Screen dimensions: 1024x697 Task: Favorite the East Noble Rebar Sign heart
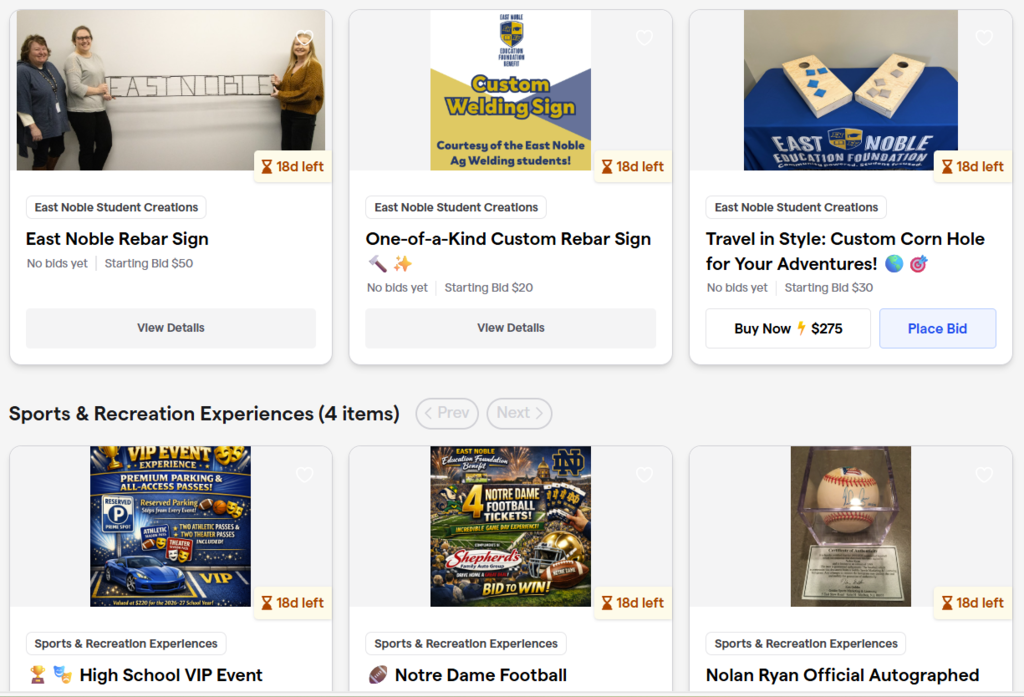tap(304, 38)
